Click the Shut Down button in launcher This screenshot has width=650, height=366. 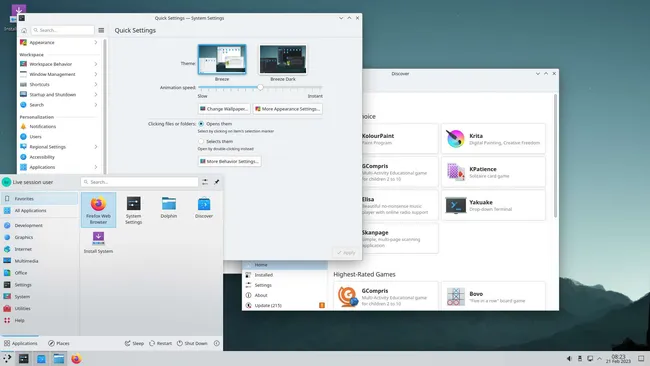[192, 343]
